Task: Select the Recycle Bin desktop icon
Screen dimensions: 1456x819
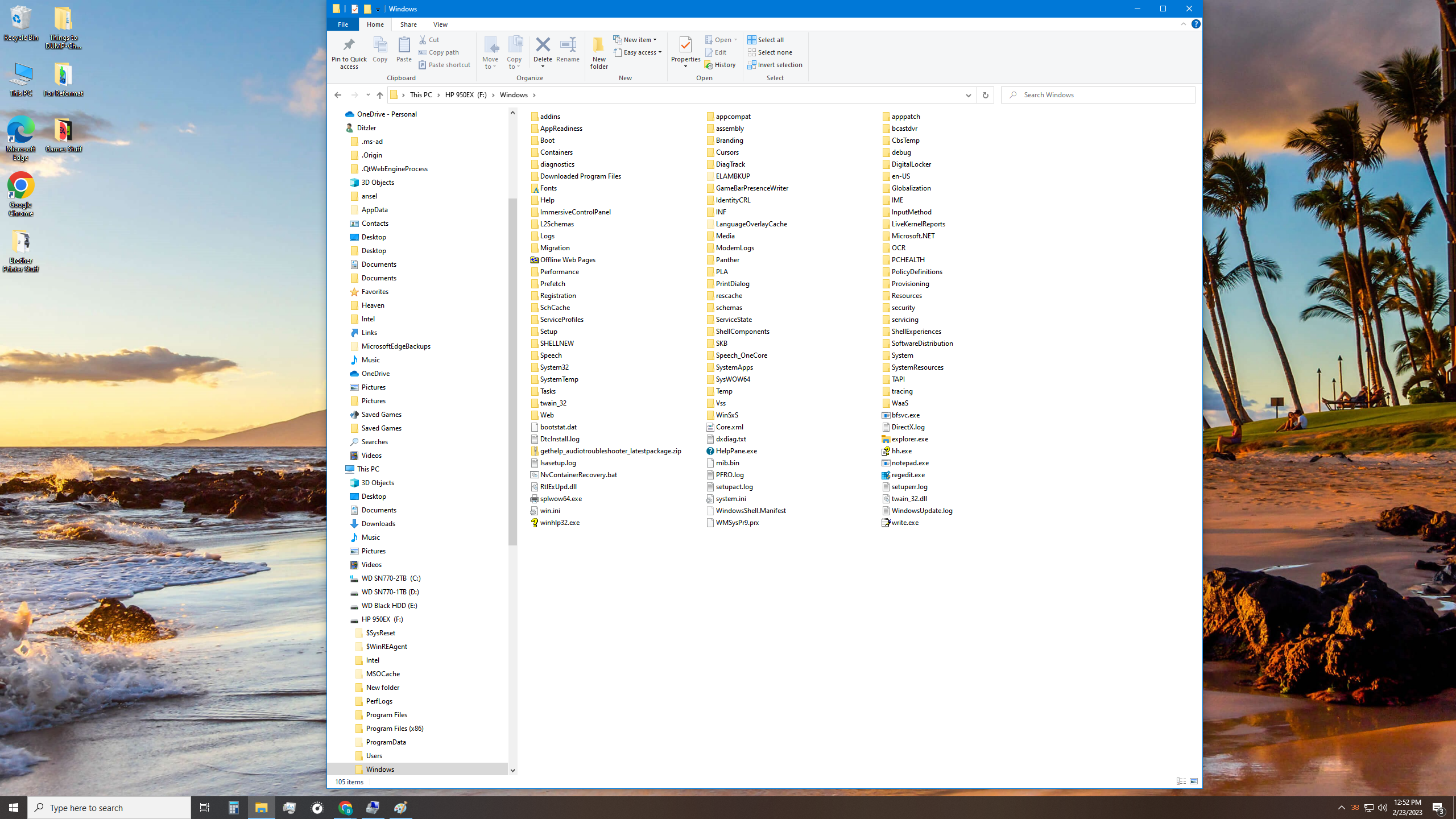Action: [21, 24]
